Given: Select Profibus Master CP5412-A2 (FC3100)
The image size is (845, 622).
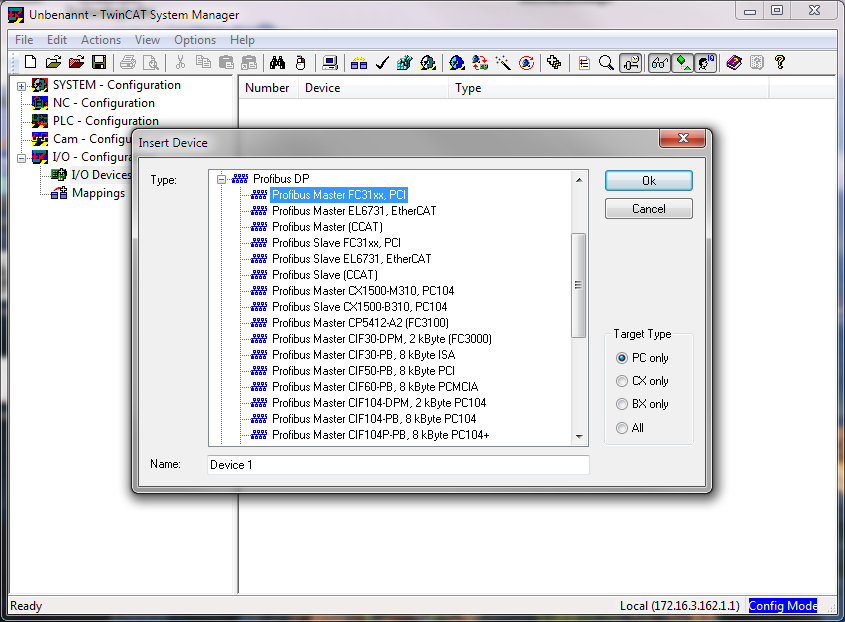Looking at the screenshot, I should [360, 323].
